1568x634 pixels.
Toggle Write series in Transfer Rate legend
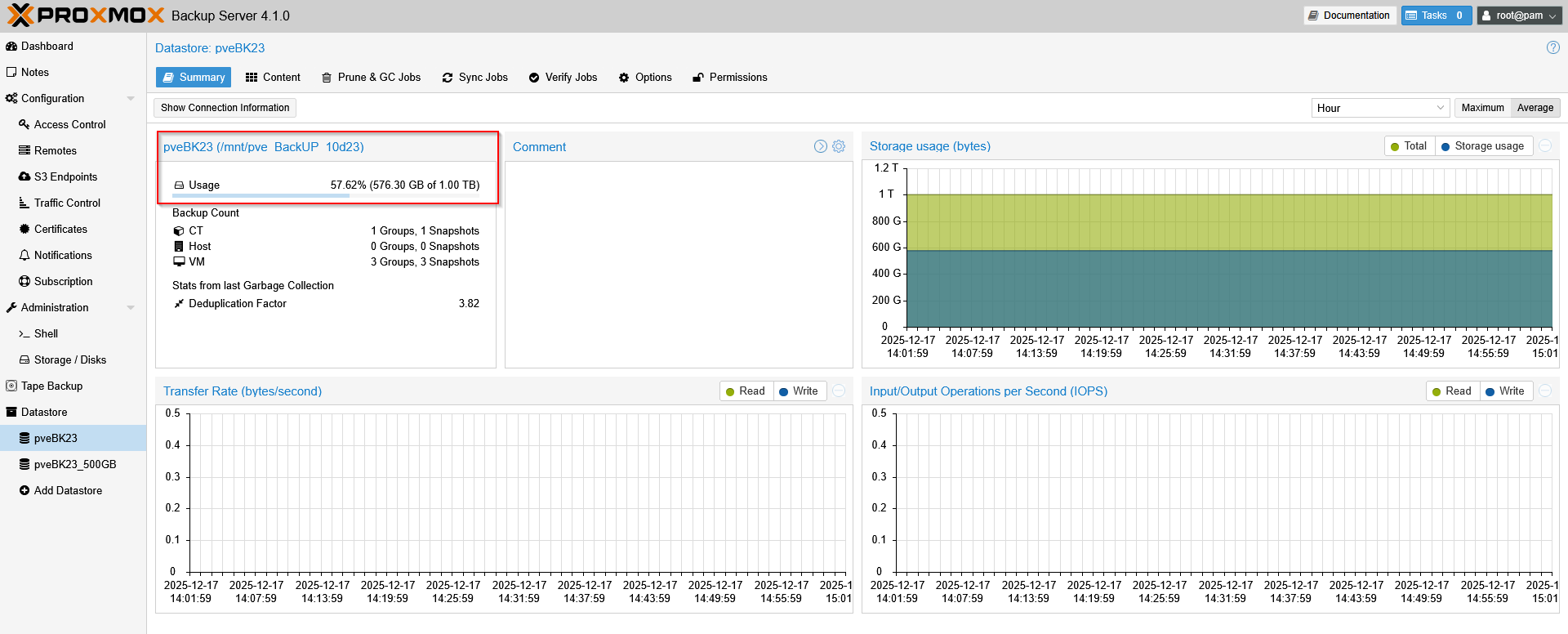(798, 391)
